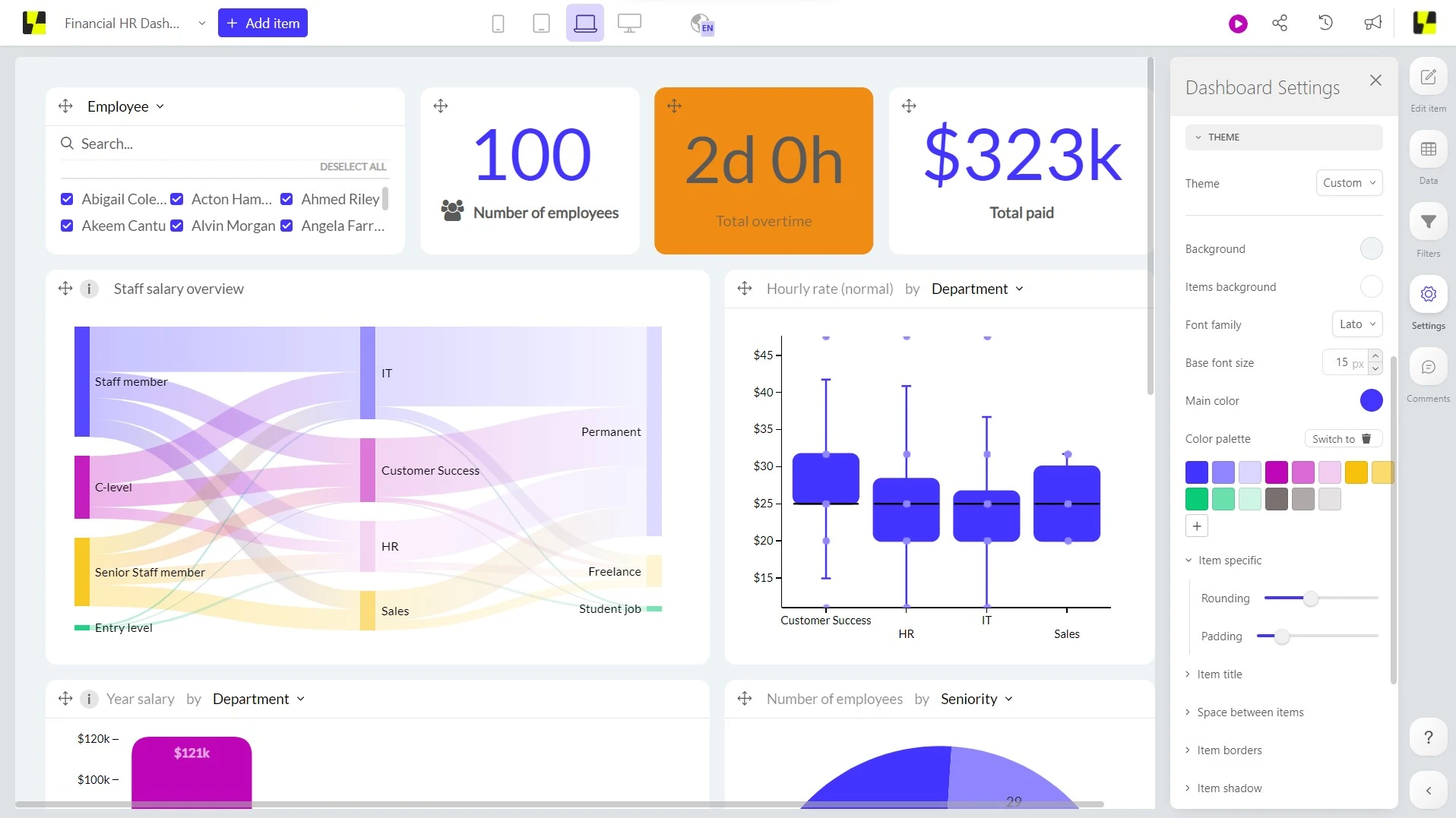1456x818 pixels.
Task: Uncheck Akeem Cantu employee checkbox
Action: [67, 226]
